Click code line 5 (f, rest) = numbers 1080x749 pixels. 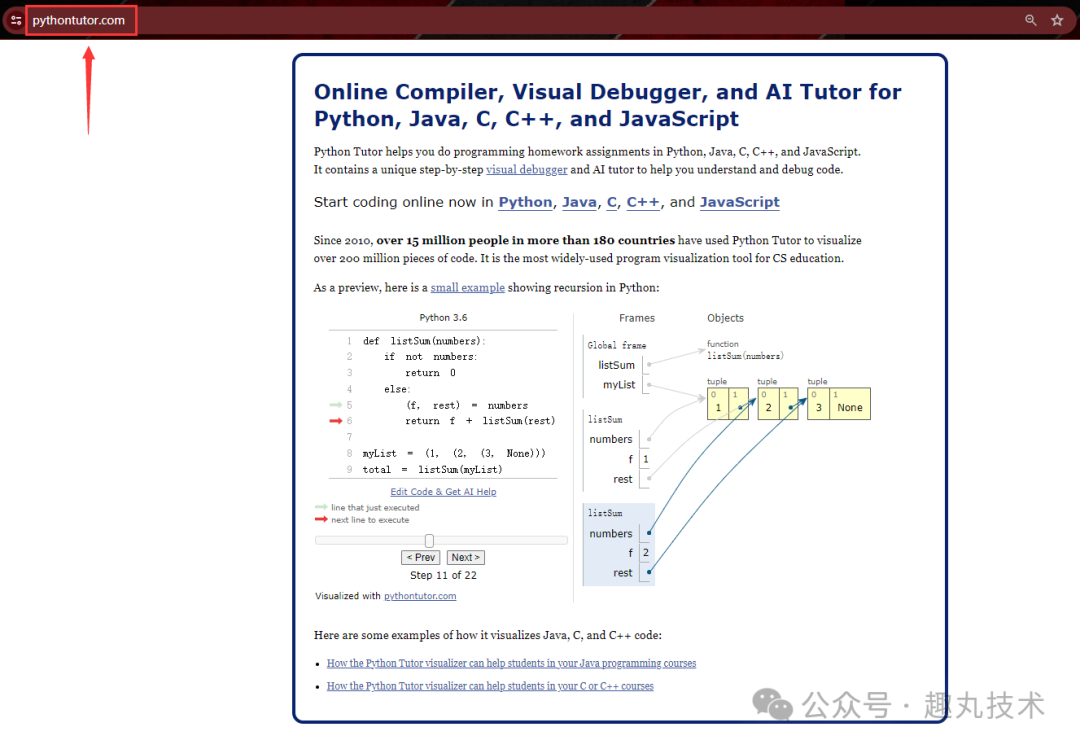click(x=466, y=405)
